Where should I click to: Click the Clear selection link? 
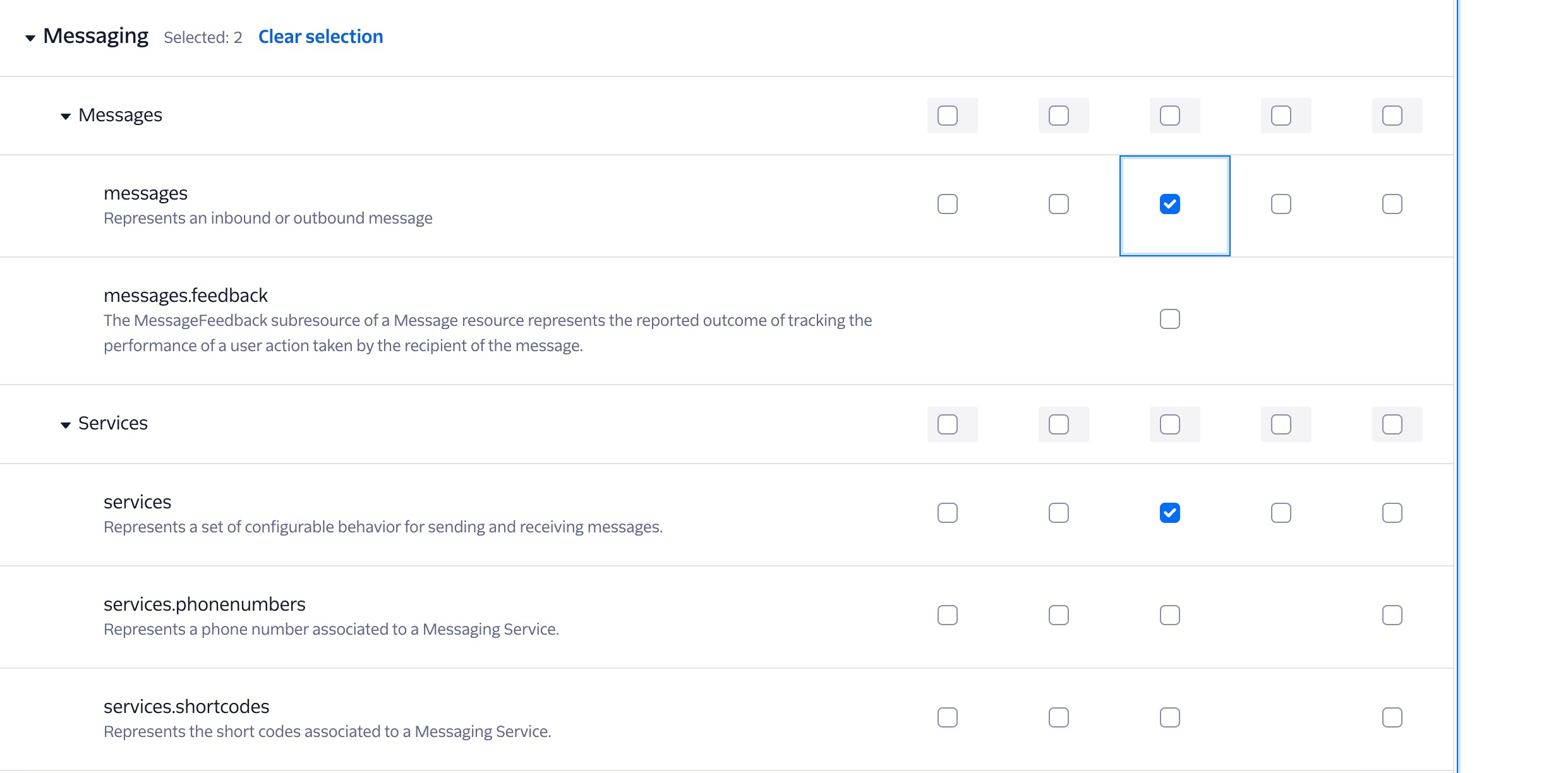click(320, 37)
